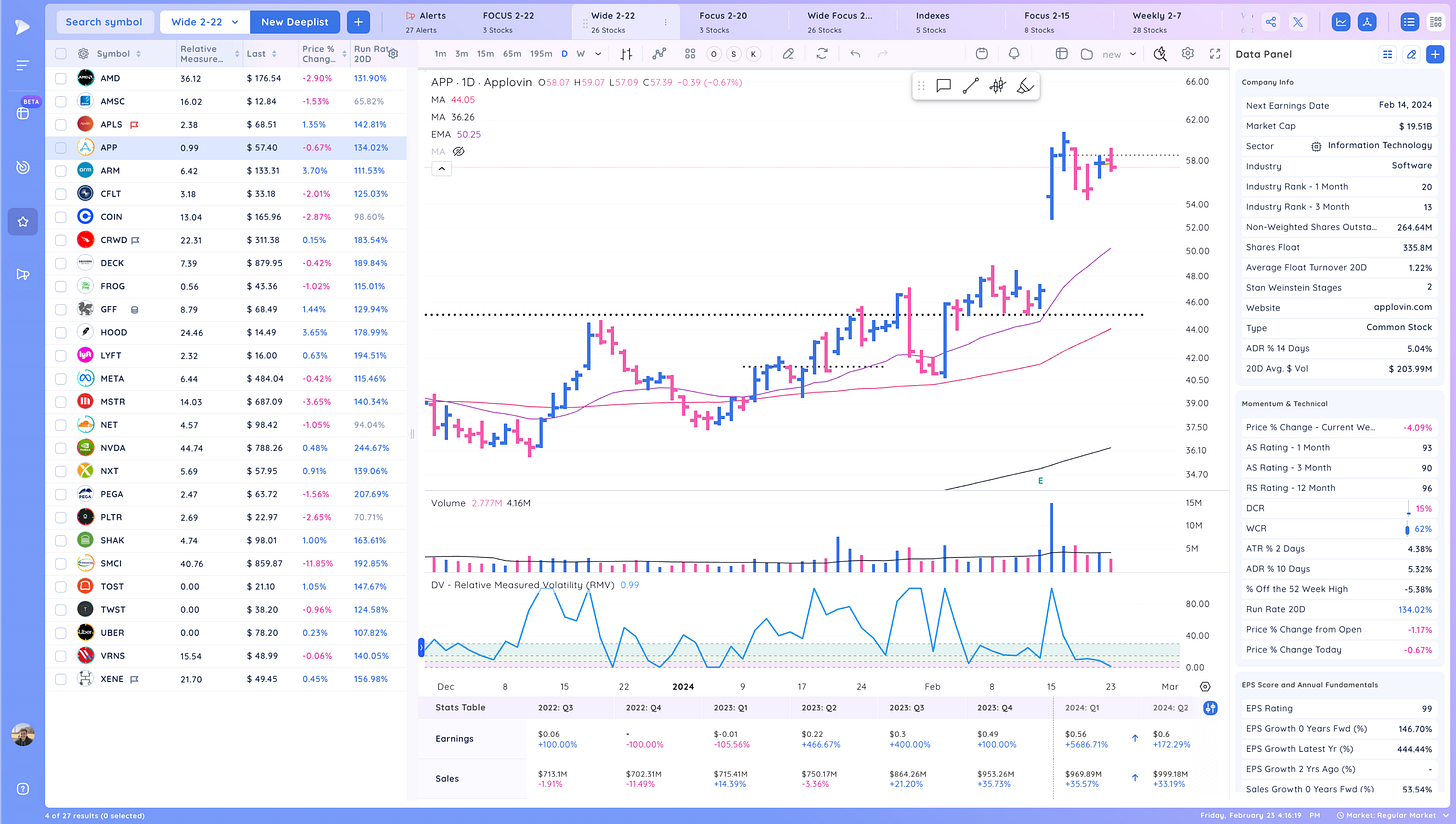
Task: Toggle the hidden MA indicator eye icon
Action: coord(460,151)
